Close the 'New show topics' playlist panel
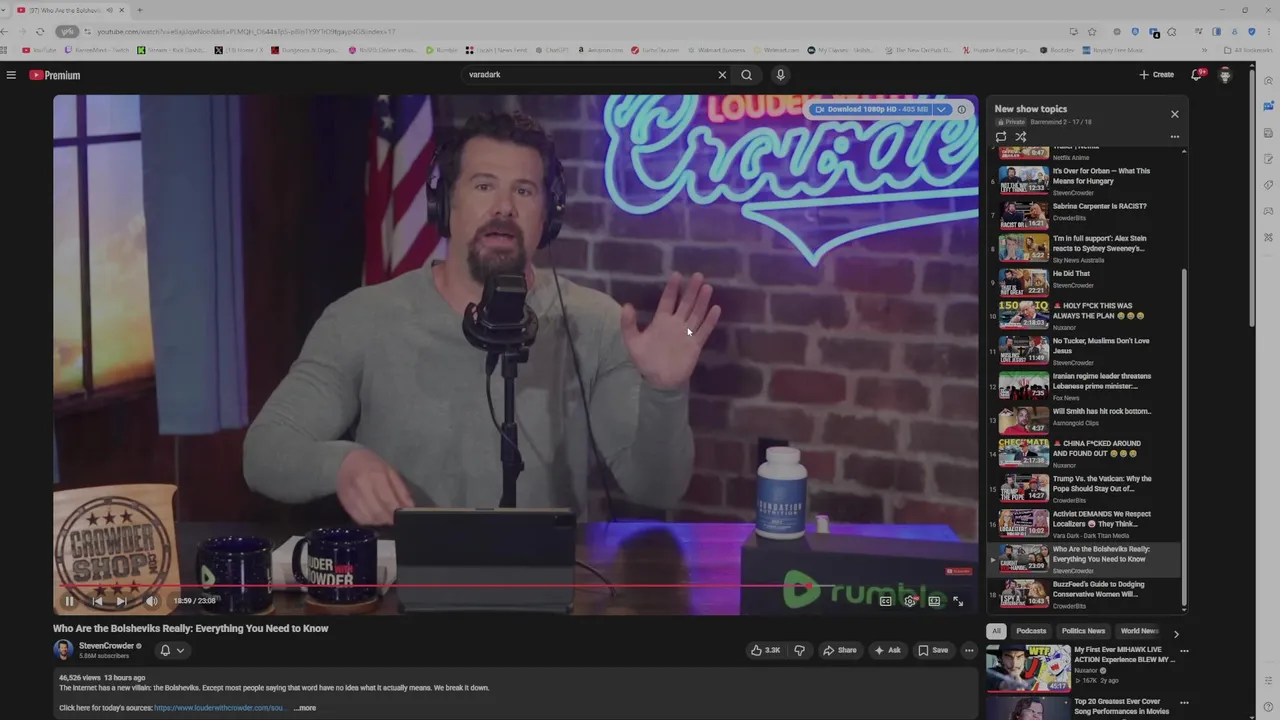The image size is (1280, 720). tap(1175, 114)
